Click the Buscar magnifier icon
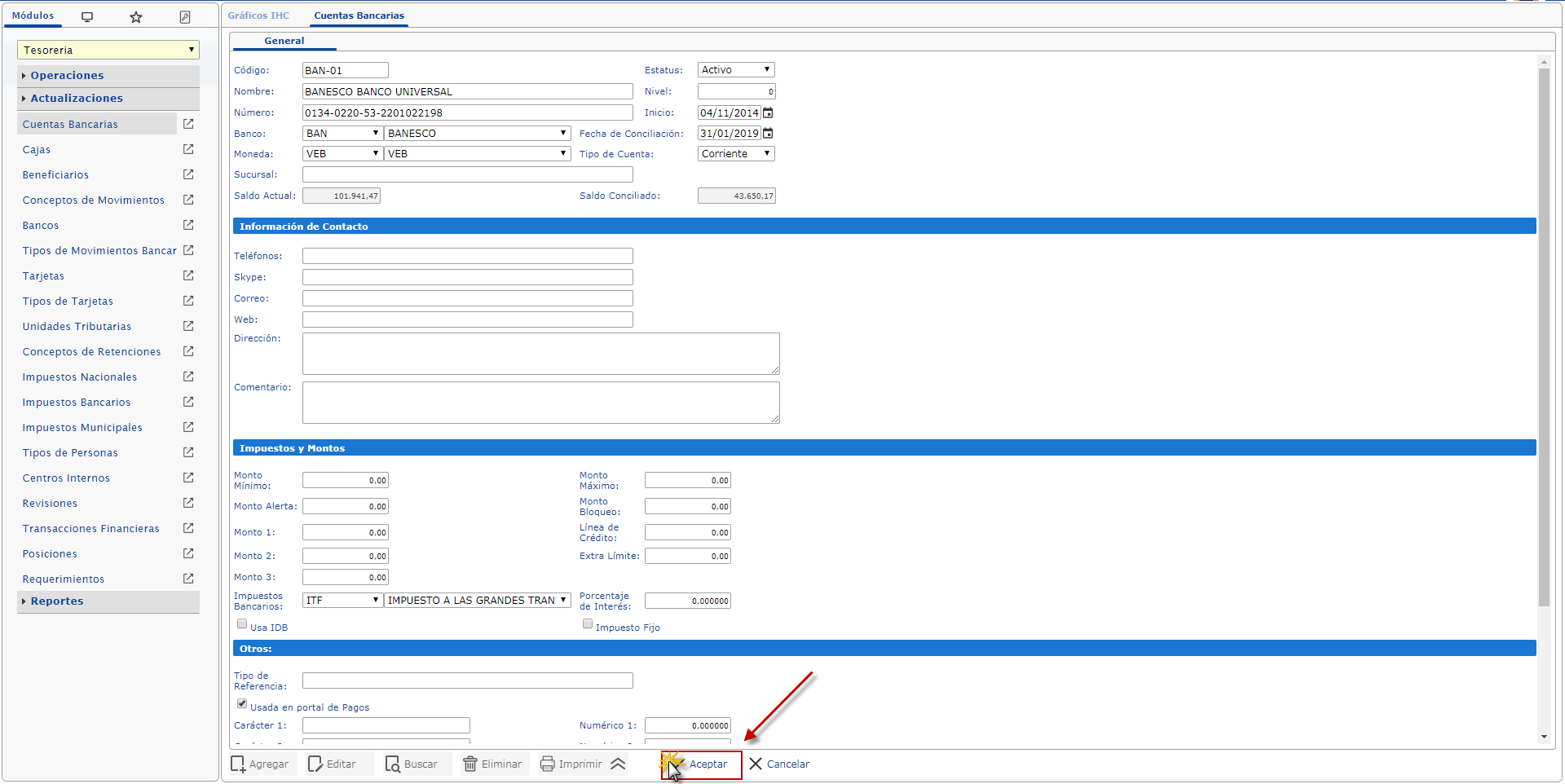The width and height of the screenshot is (1565, 784). (393, 764)
